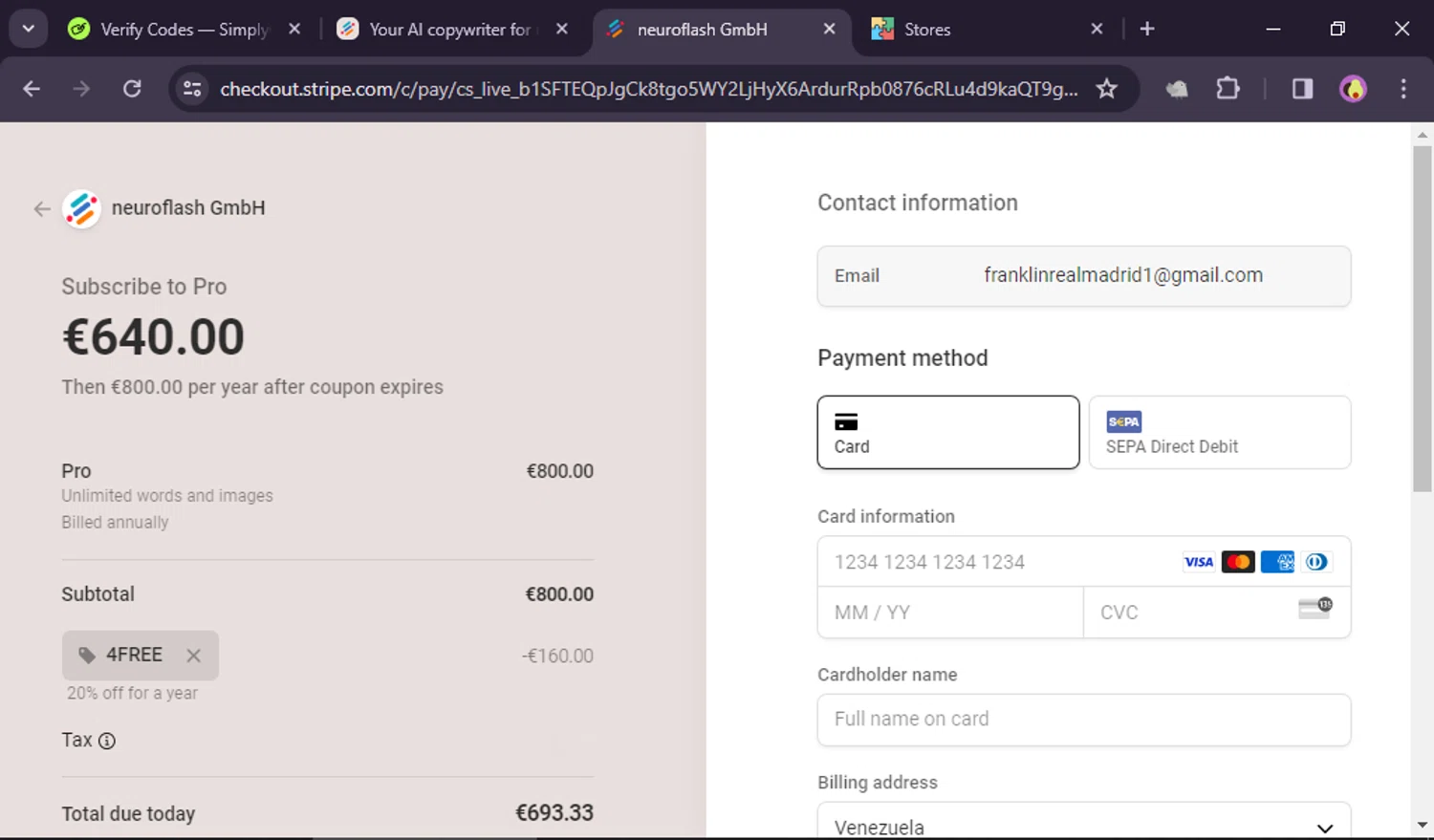
Task: Click the 4FREE coupon tag icon
Action: [87, 656]
